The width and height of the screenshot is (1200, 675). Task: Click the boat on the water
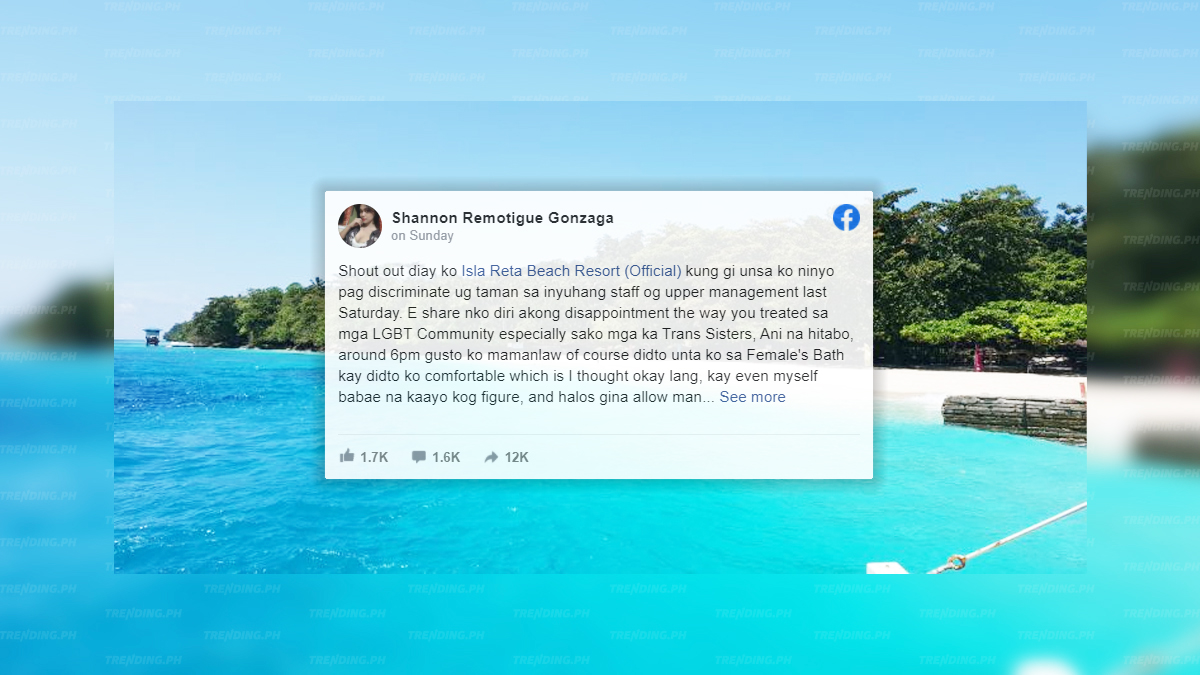pyautogui.click(x=152, y=337)
